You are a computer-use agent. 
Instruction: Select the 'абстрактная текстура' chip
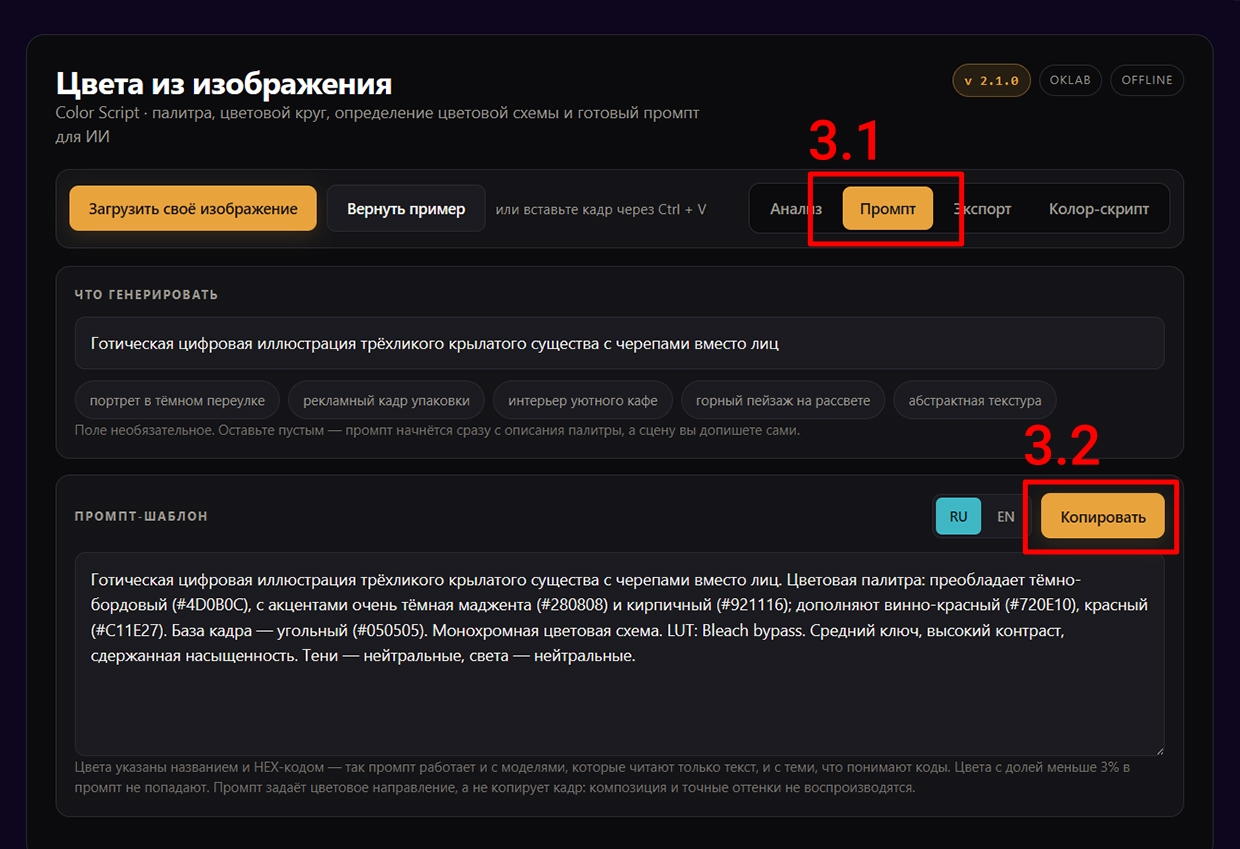click(975, 400)
